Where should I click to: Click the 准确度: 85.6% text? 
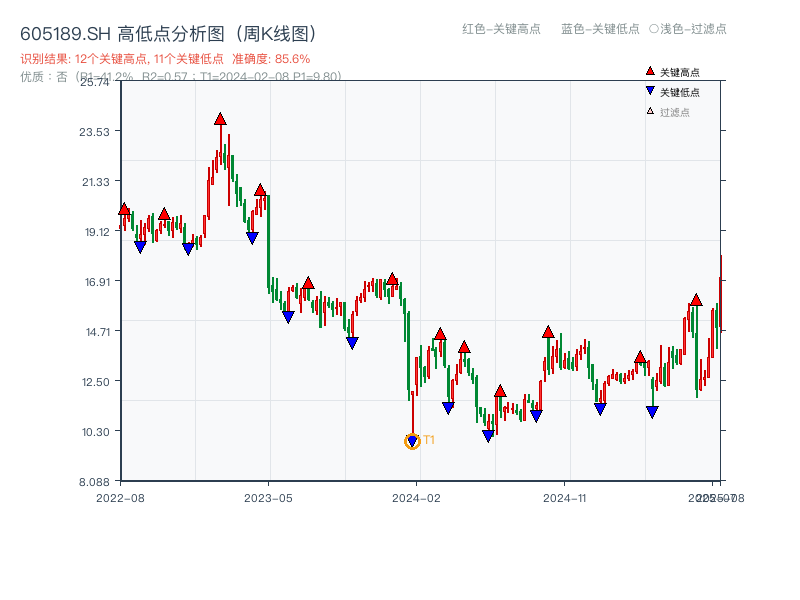(x=271, y=59)
